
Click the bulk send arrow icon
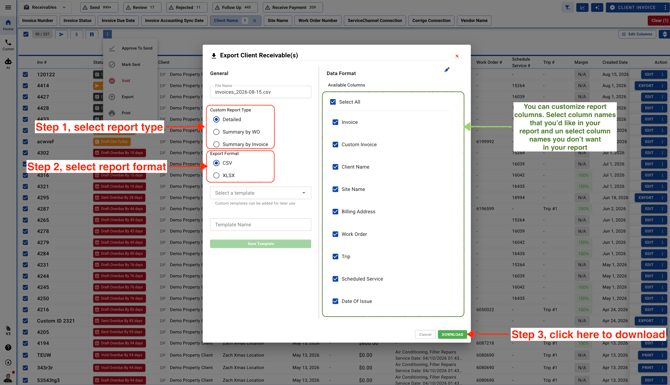[x=61, y=34]
